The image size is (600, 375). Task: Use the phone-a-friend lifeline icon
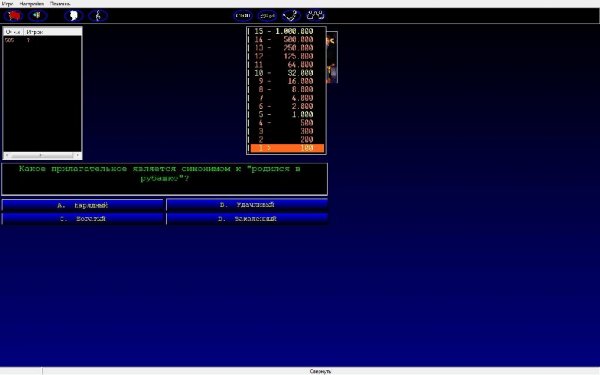point(291,16)
